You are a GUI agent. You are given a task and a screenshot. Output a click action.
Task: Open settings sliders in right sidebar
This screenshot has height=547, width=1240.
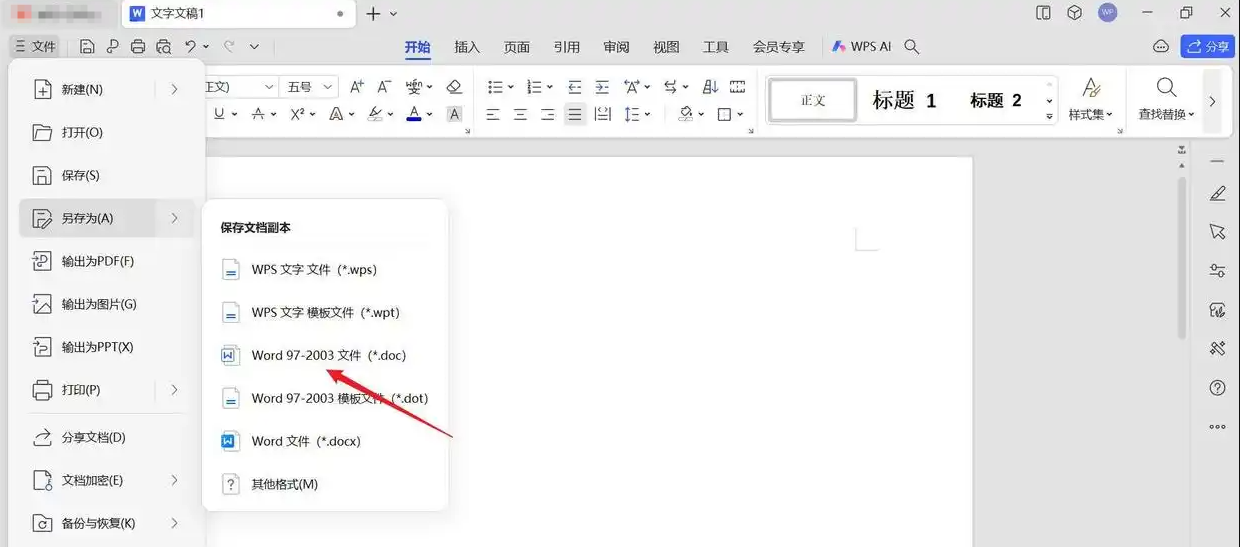(x=1217, y=270)
